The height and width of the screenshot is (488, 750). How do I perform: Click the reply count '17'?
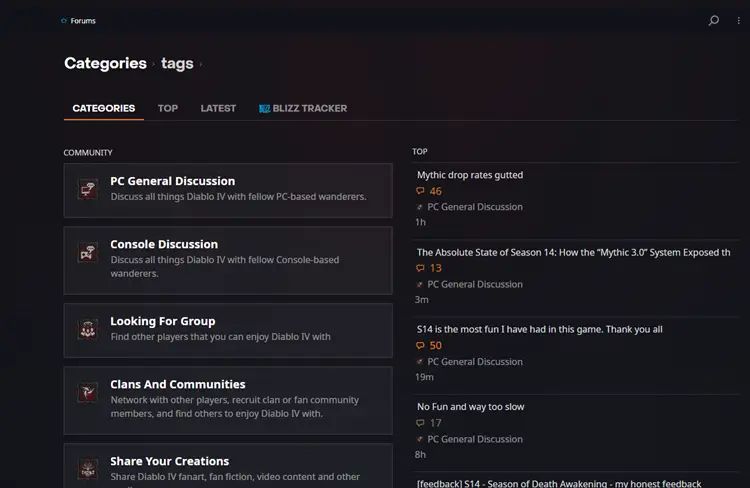pos(435,423)
